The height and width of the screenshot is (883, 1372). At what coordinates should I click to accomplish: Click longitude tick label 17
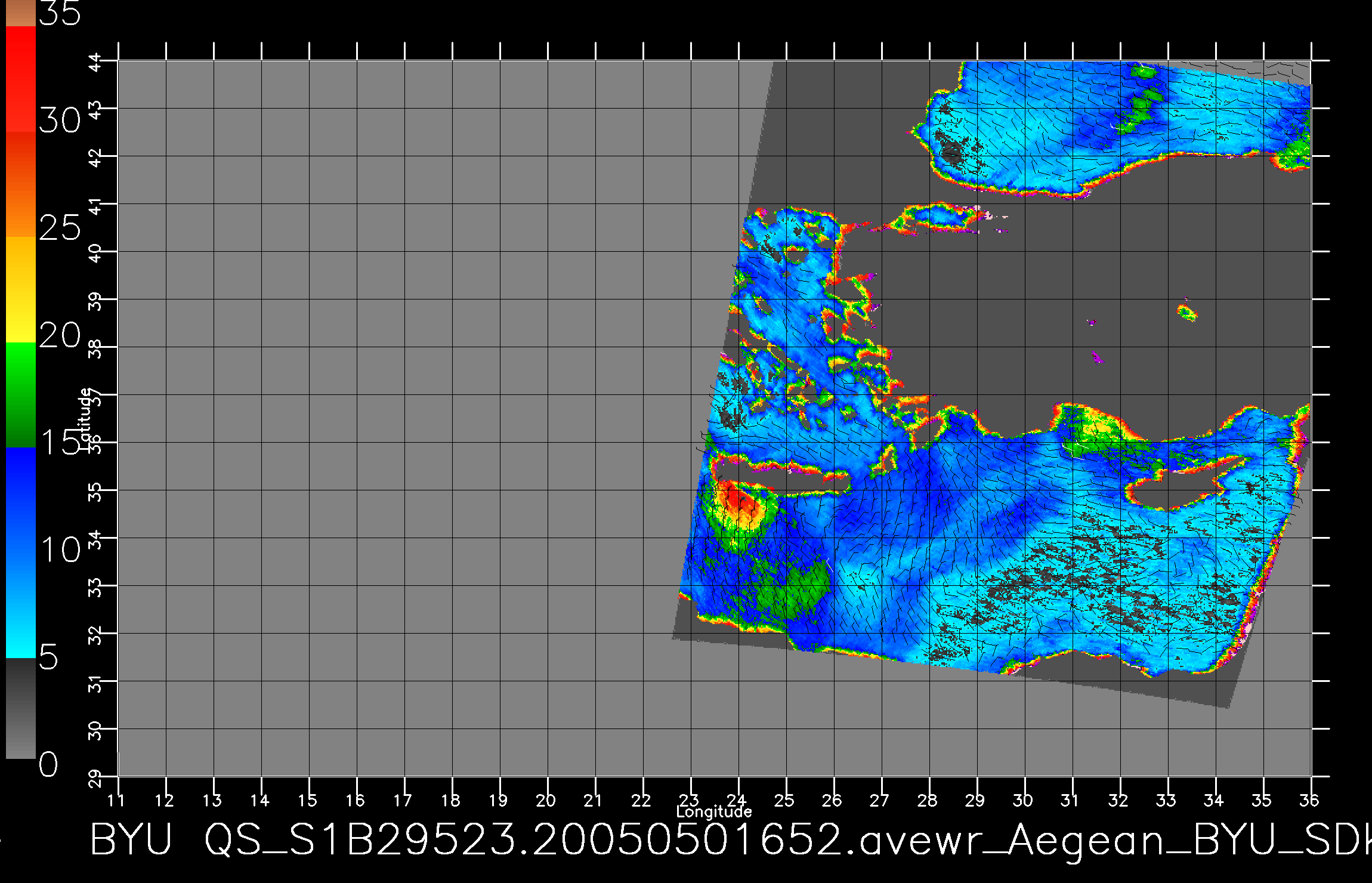(x=404, y=799)
